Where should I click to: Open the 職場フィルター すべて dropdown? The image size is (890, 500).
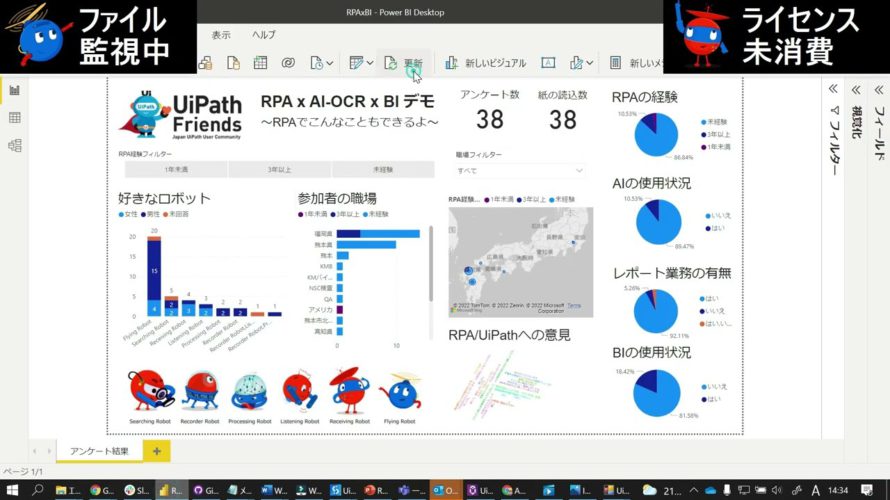[x=519, y=171]
